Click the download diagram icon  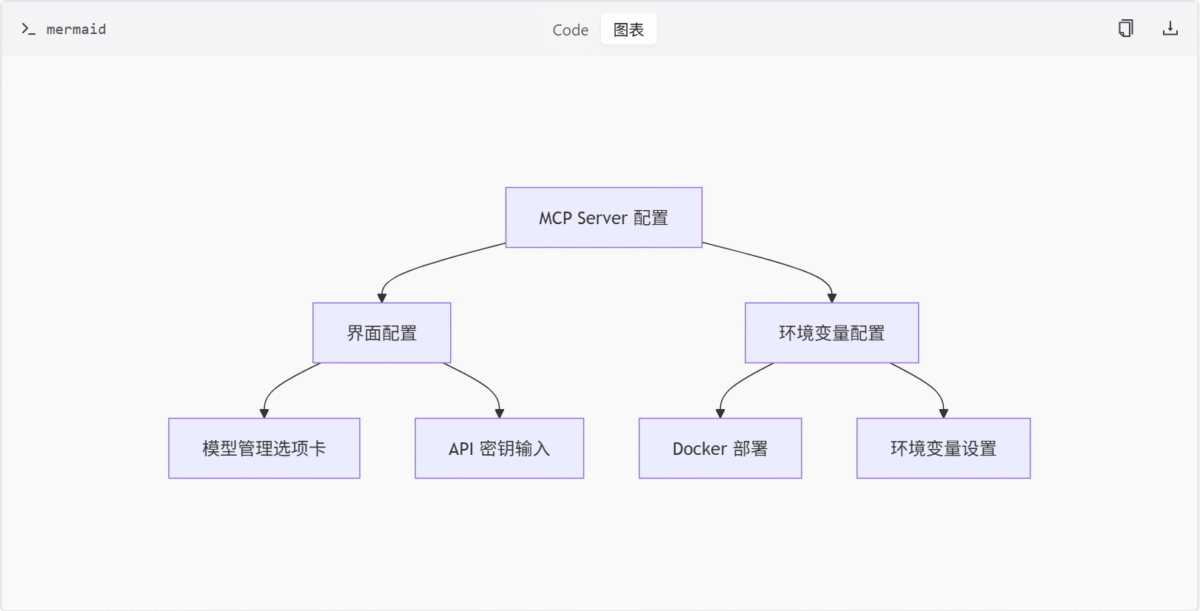1170,29
